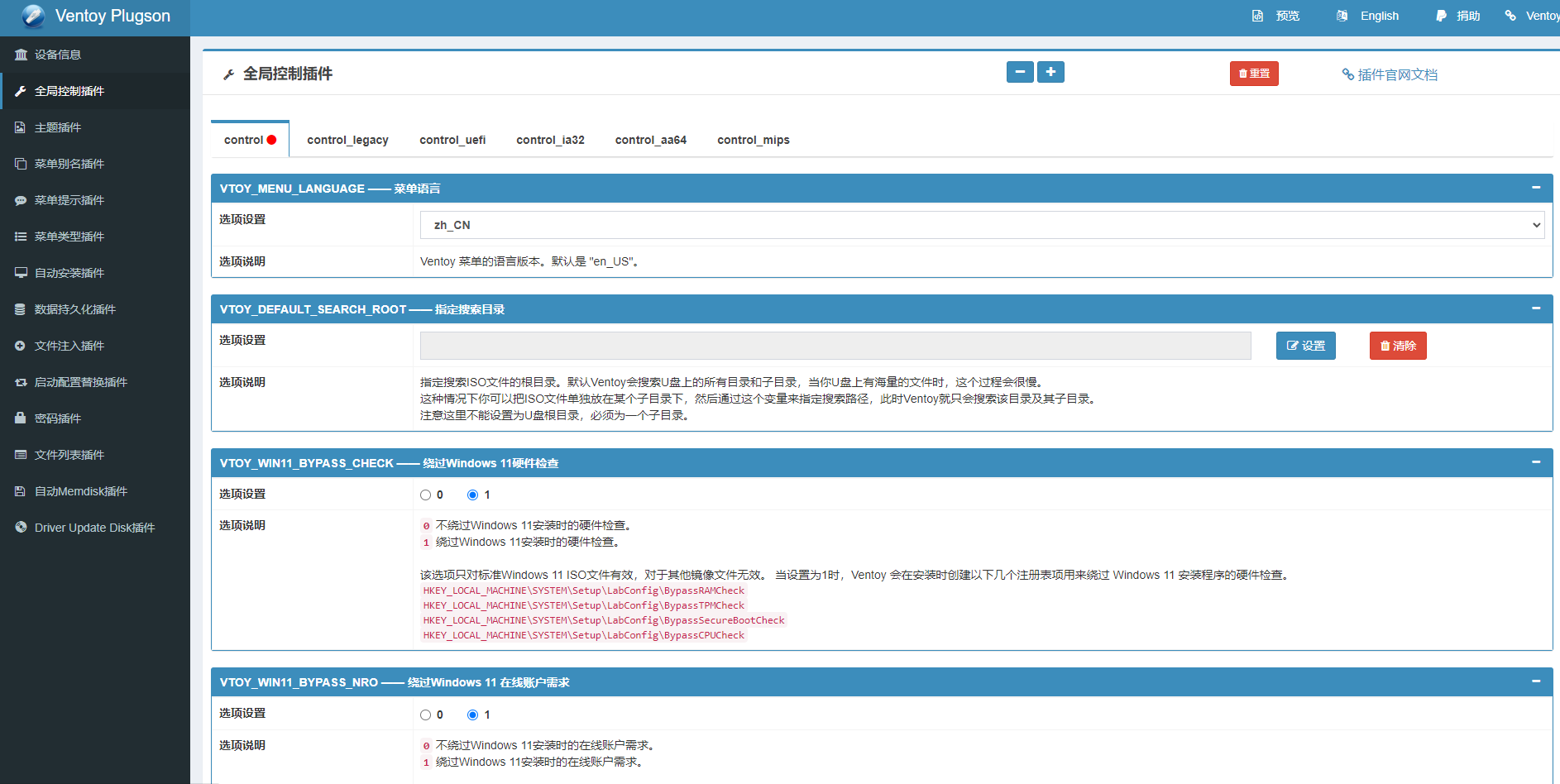Open the zh_CN menu language dropdown
The width and height of the screenshot is (1560, 784).
click(x=982, y=225)
